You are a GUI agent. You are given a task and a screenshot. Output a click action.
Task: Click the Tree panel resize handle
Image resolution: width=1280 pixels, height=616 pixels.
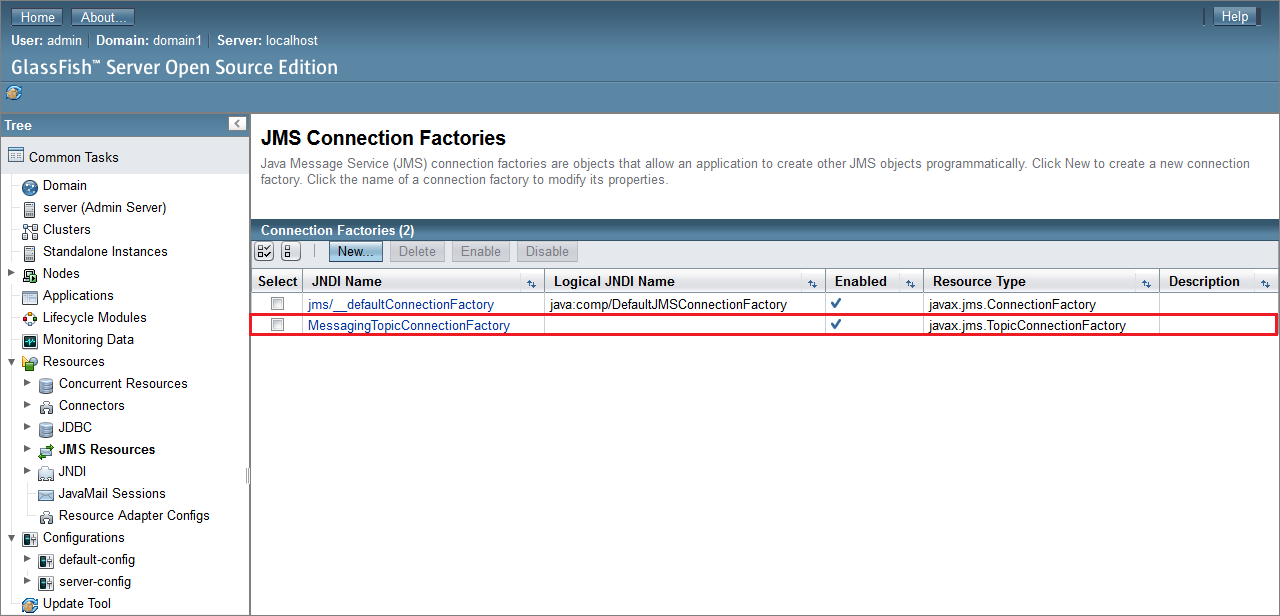[248, 476]
